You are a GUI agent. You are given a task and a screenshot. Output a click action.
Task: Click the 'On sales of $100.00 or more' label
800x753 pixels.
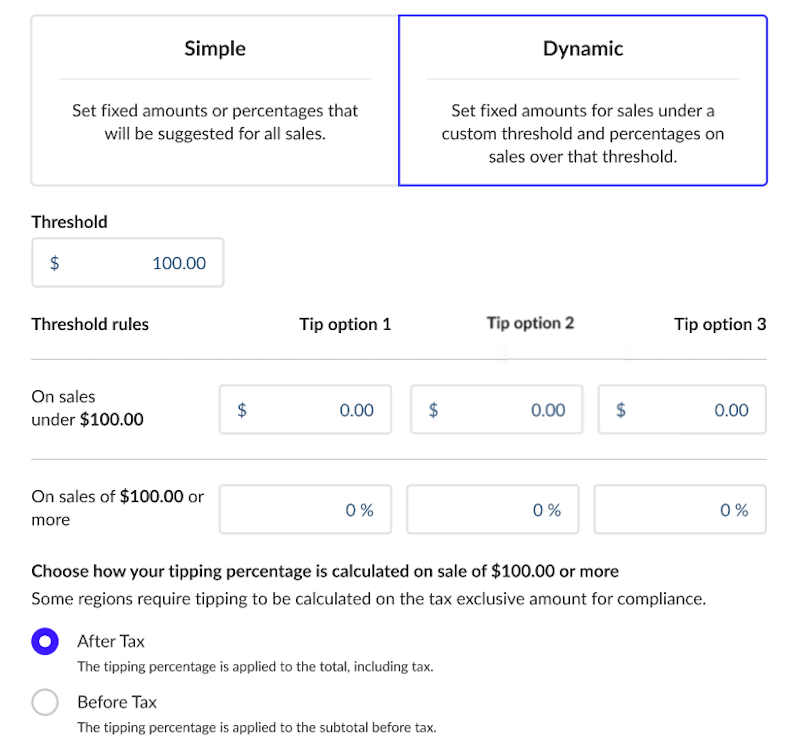(x=117, y=507)
